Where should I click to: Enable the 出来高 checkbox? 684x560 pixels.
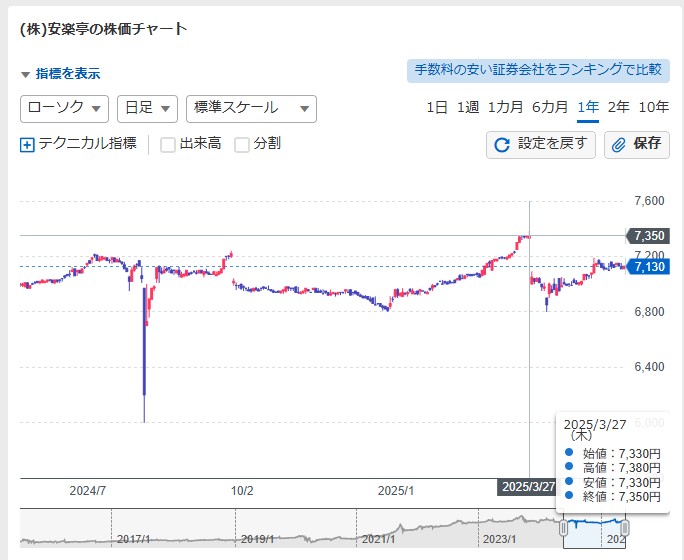coord(168,145)
